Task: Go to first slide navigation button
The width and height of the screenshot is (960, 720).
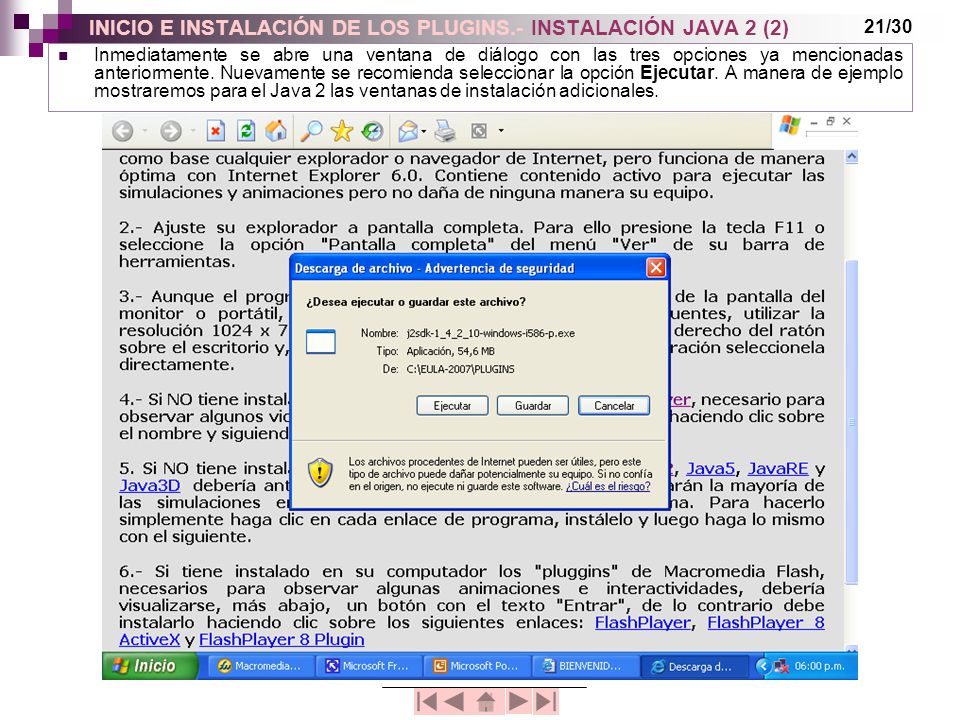Action: 427,702
